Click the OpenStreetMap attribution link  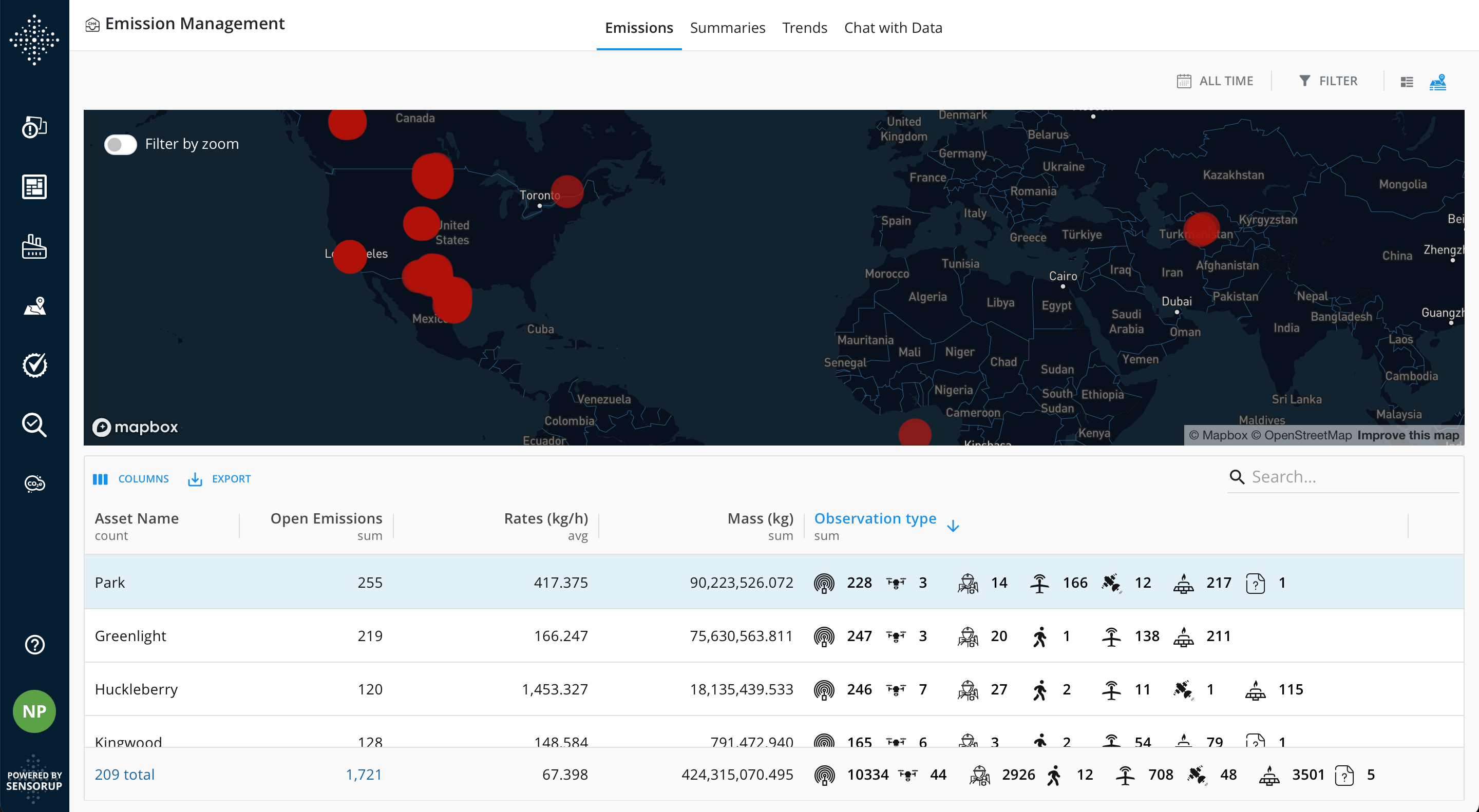click(1302, 435)
